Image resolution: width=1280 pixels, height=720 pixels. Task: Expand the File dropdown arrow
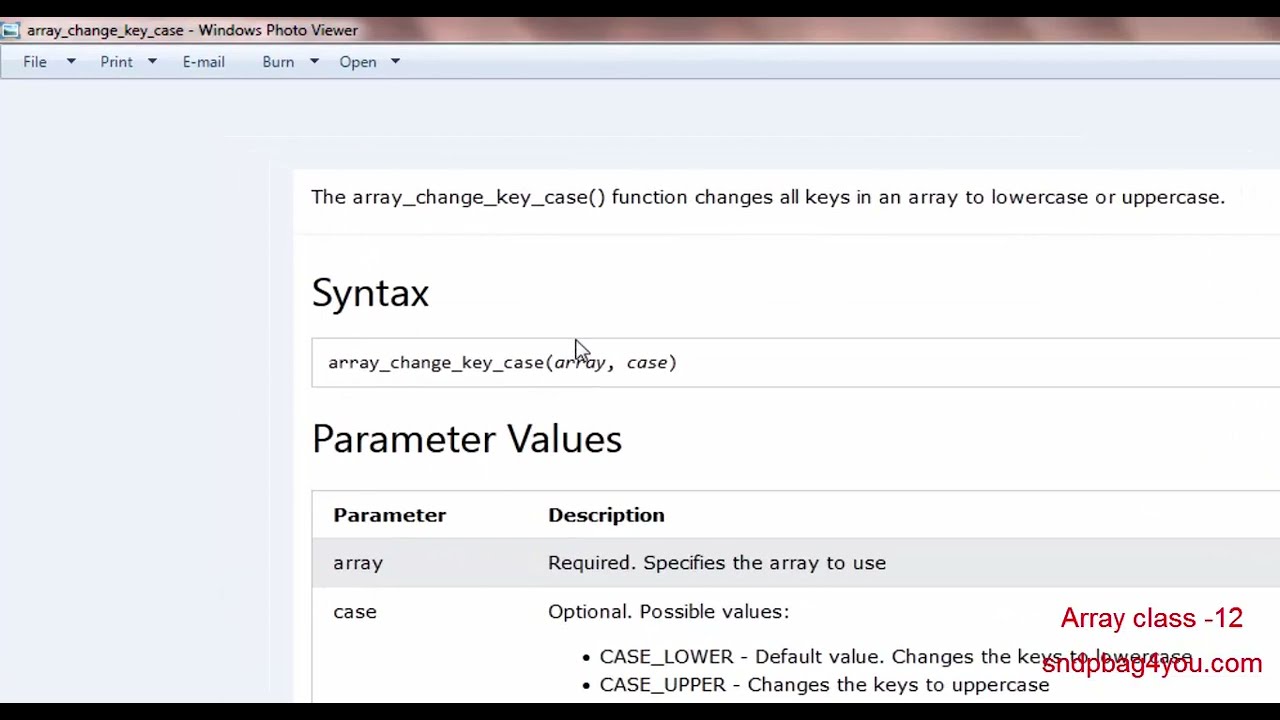(71, 62)
